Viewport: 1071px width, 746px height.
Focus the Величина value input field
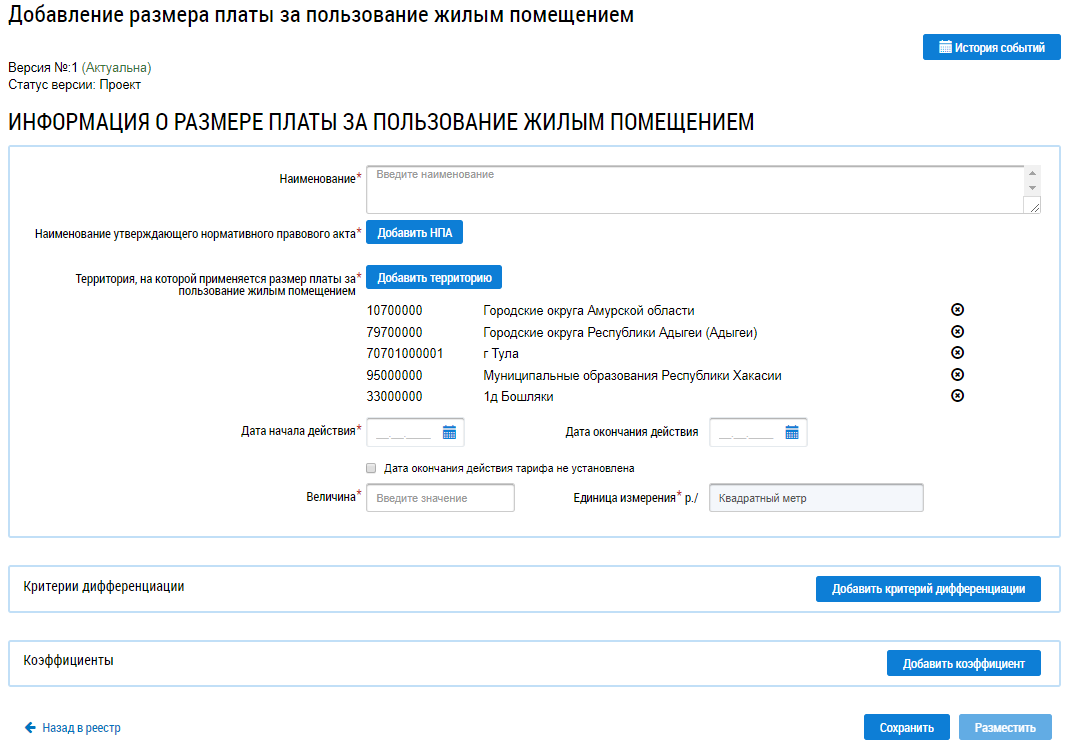click(x=440, y=498)
